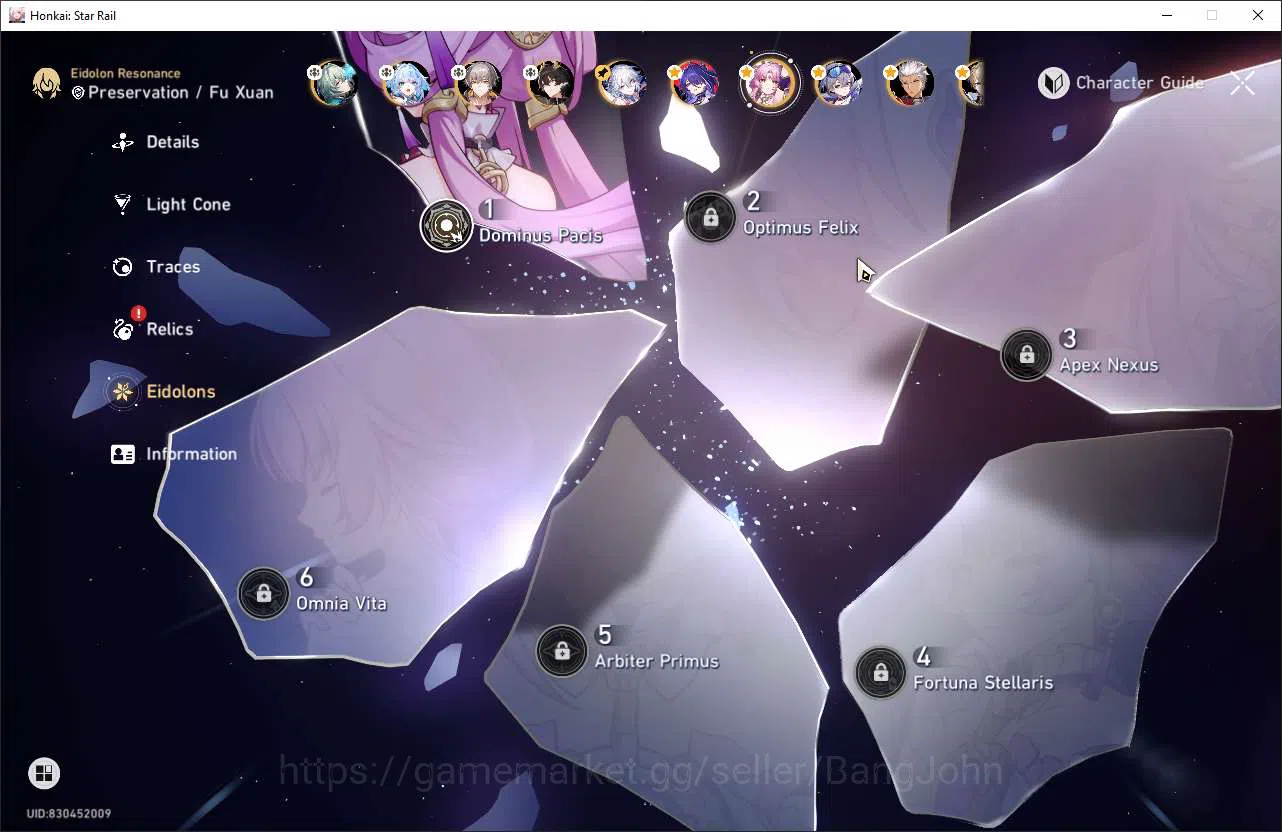Screen dimensions: 1282x832
Task: Click the Optimus Felix label
Action: click(x=801, y=228)
